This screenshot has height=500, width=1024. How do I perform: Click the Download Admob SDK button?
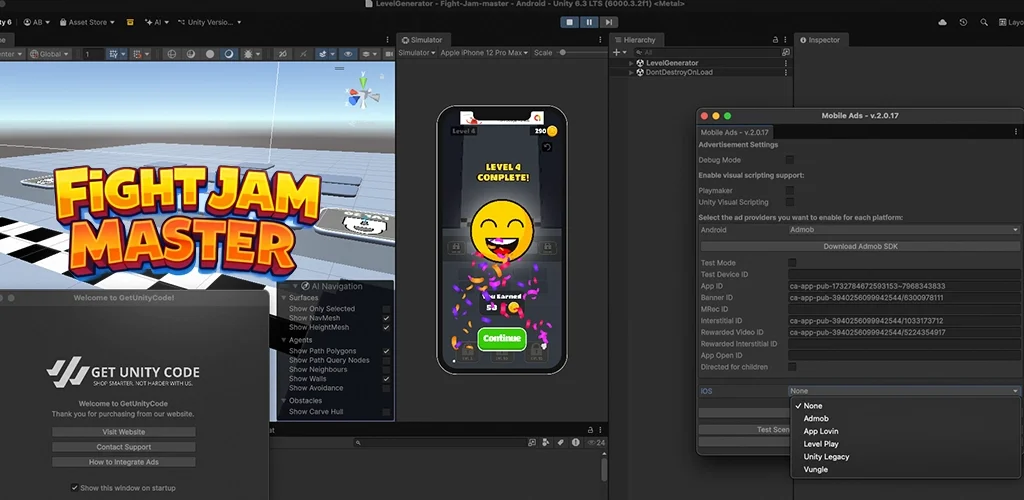[x=859, y=247]
